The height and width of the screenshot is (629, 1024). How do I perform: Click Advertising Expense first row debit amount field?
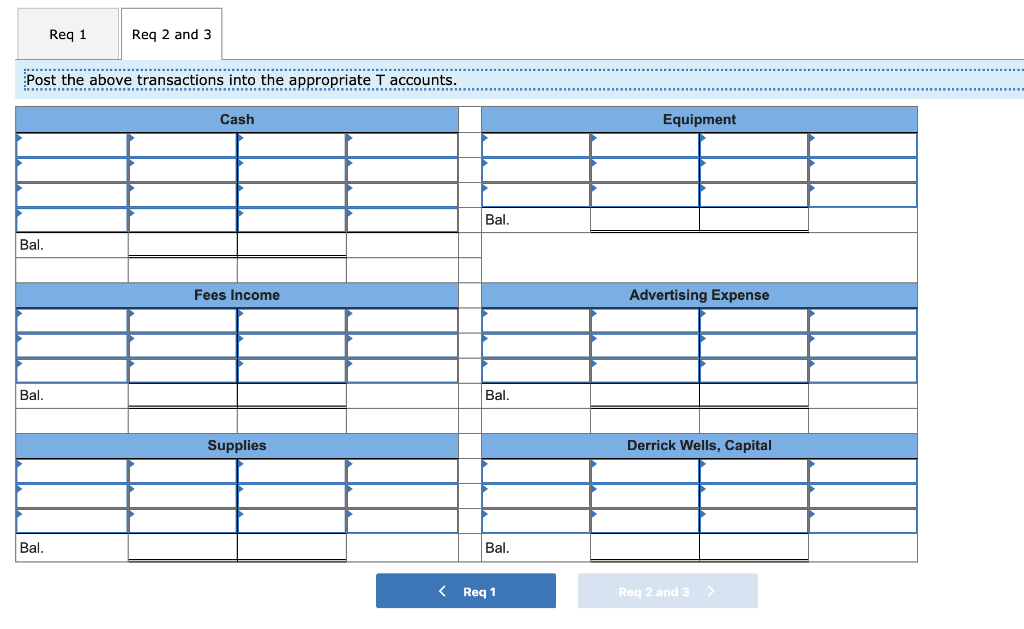click(645, 321)
